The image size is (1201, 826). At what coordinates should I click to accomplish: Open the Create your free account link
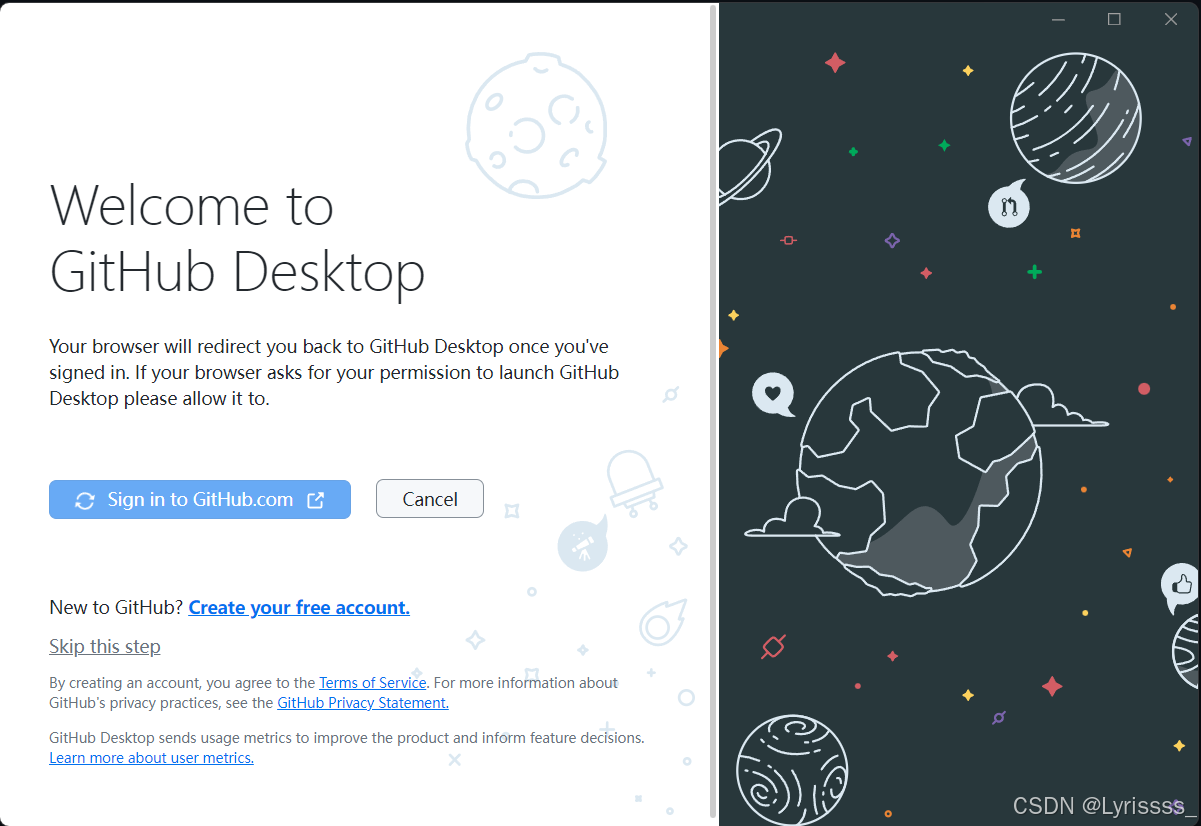pyautogui.click(x=299, y=607)
